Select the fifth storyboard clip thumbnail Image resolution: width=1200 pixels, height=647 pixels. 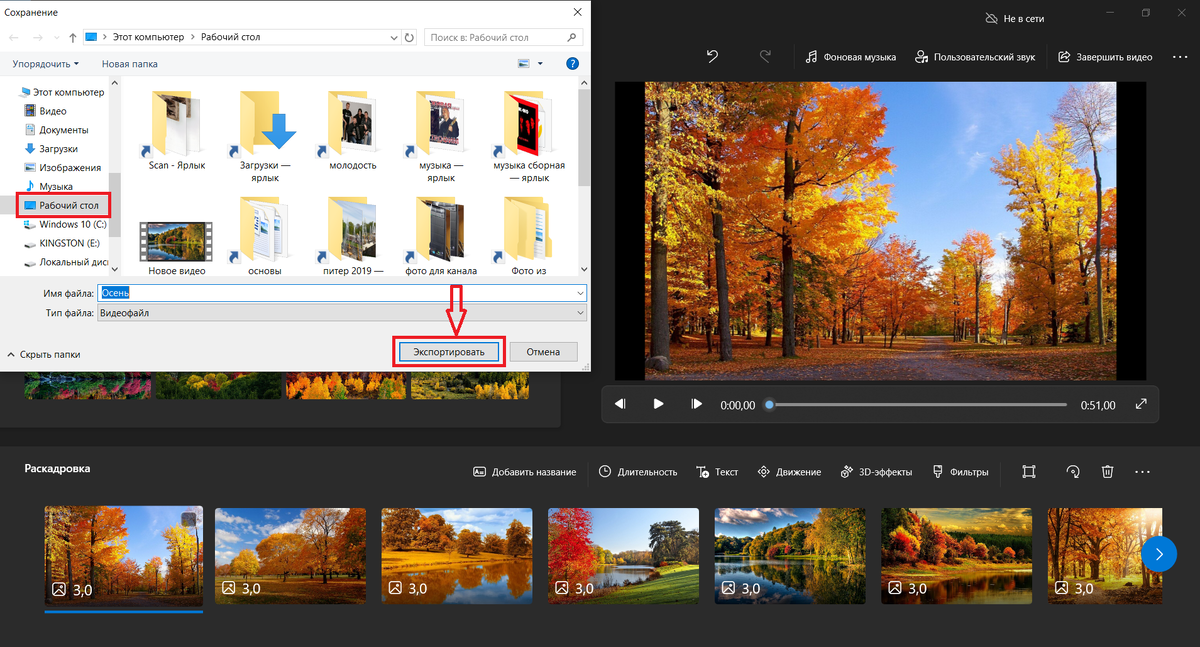[790, 555]
